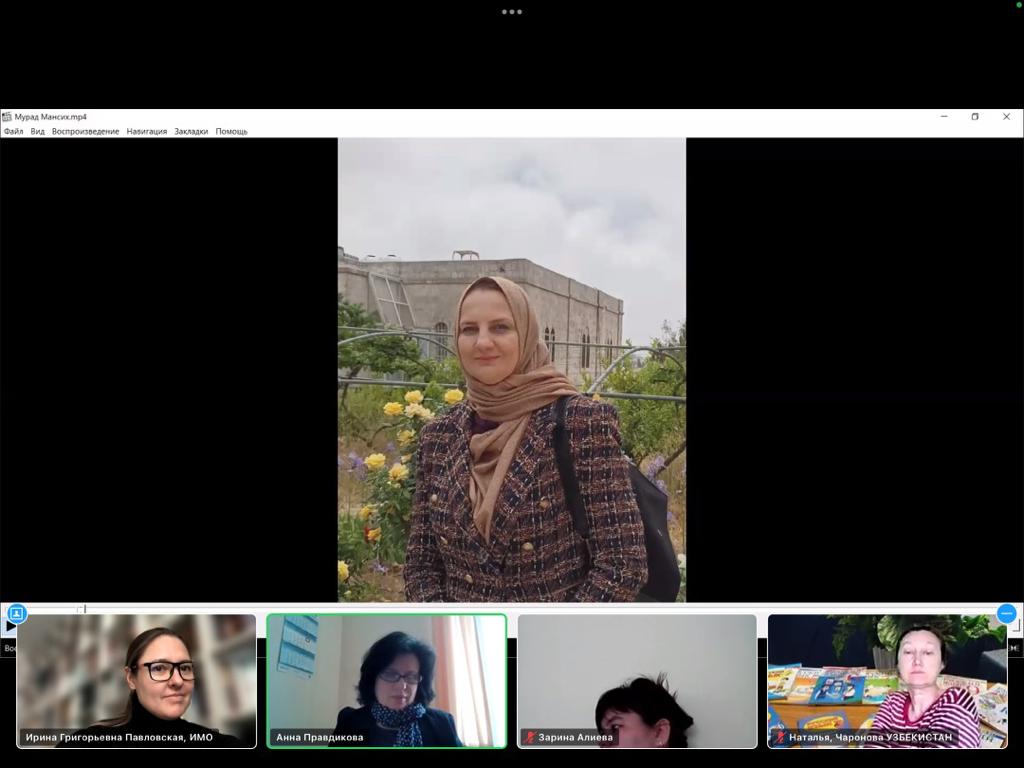
Task: Open the Воспроизведение menu
Action: click(x=85, y=132)
